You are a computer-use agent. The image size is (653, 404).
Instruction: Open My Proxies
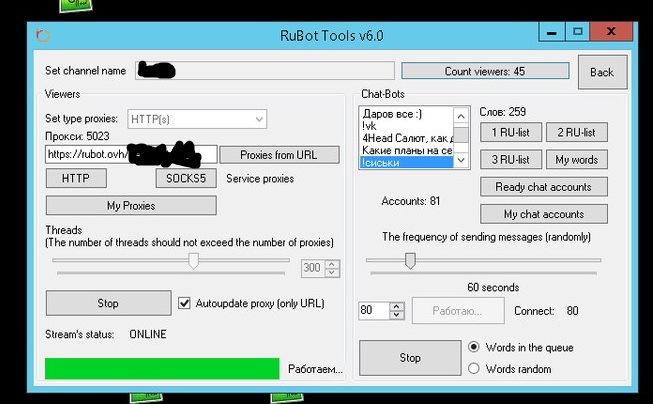point(130,205)
